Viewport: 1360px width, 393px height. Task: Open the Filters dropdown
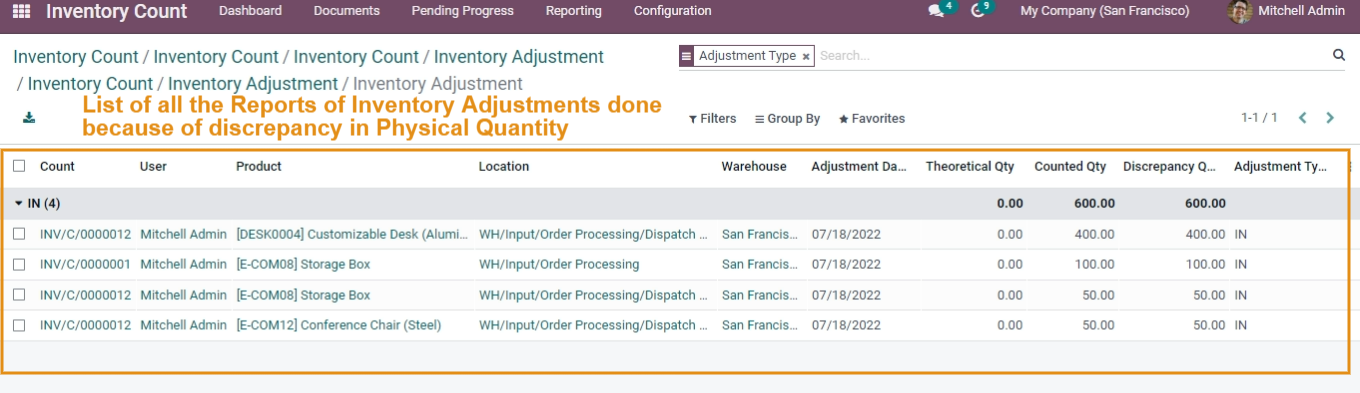[x=713, y=118]
